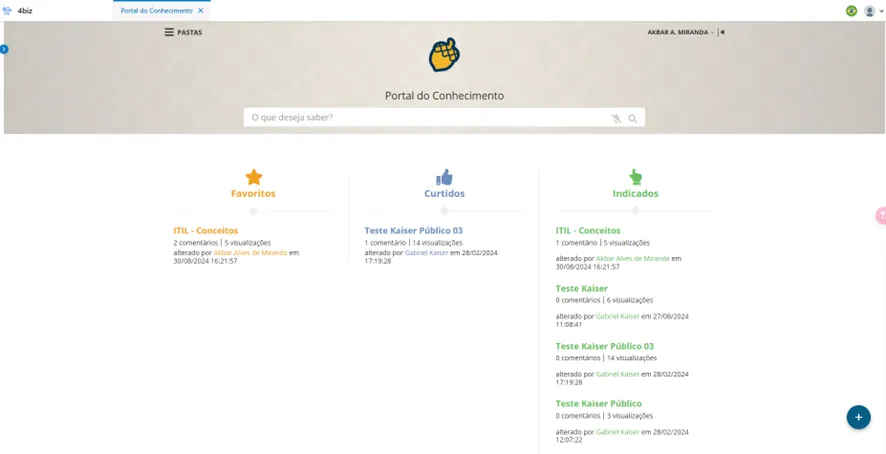Screen dimensions: 886x454
Task: Open Gabriel Kaiser author link in Curtidos
Action: click(427, 253)
